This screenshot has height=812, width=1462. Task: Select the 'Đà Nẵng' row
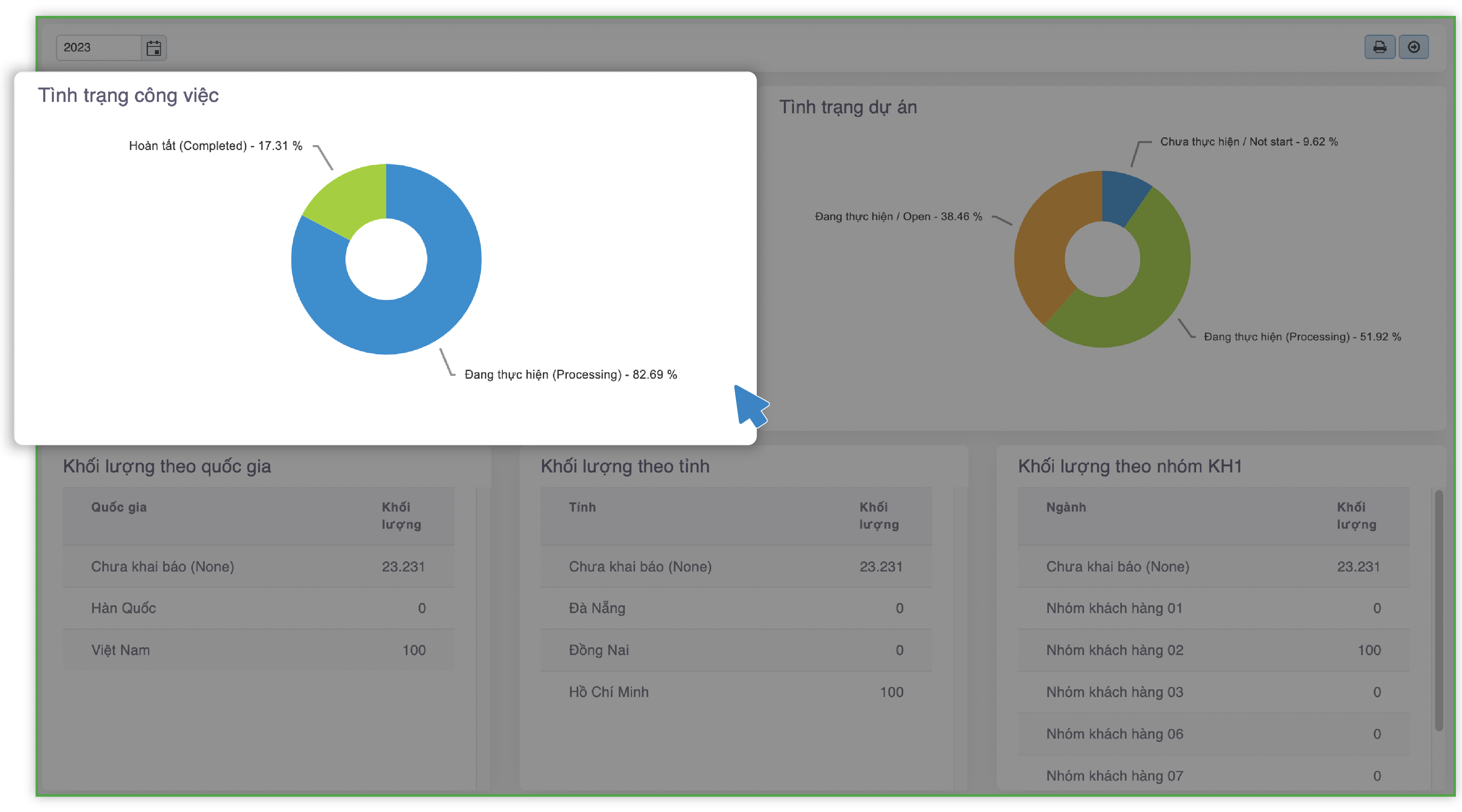click(x=736, y=608)
